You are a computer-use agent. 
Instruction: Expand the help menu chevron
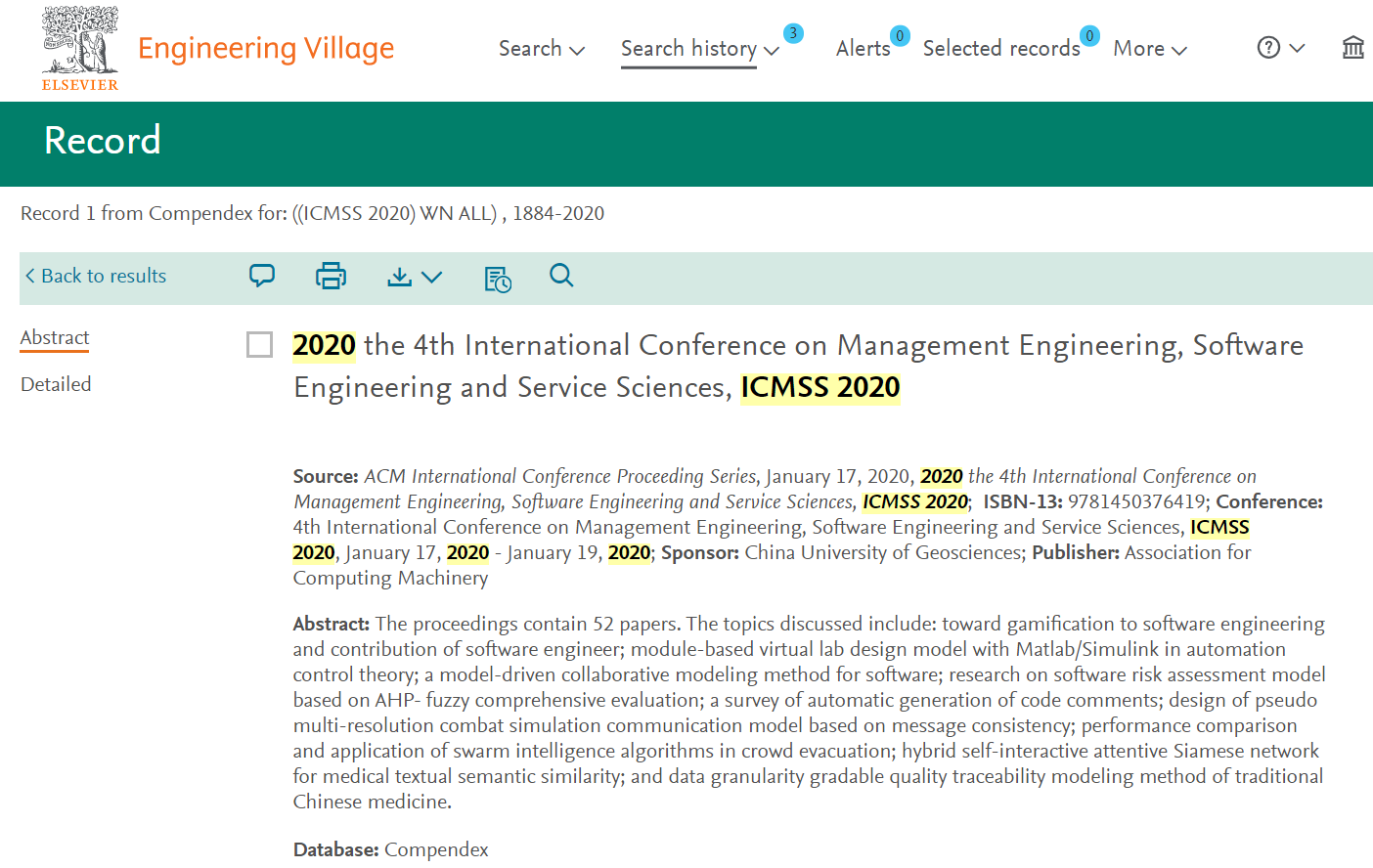1298,48
